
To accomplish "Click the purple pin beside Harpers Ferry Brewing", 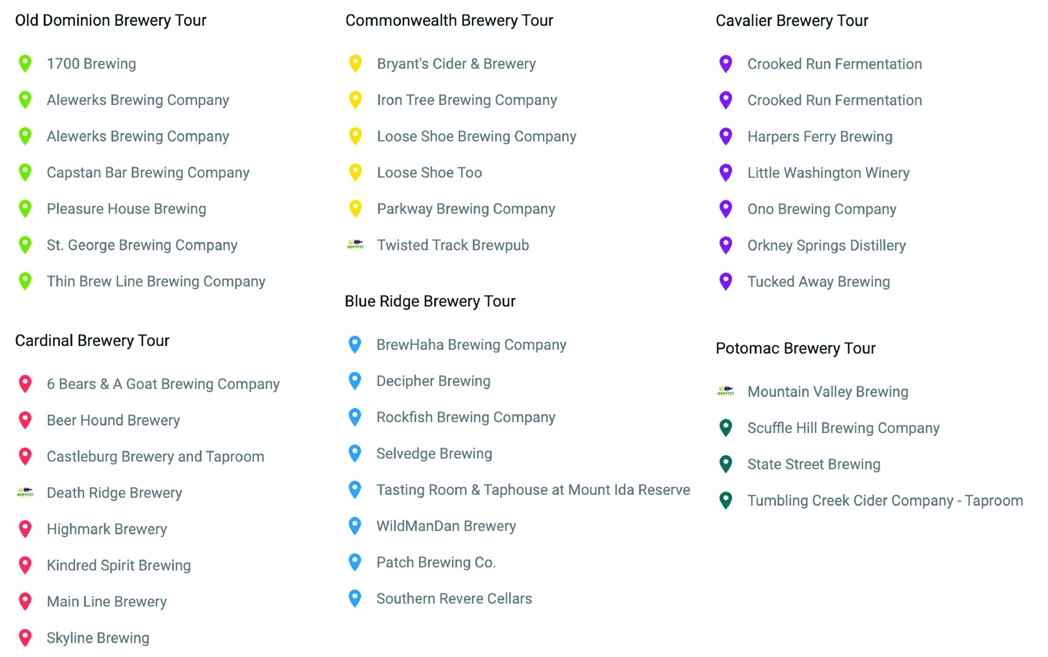I will tap(725, 136).
